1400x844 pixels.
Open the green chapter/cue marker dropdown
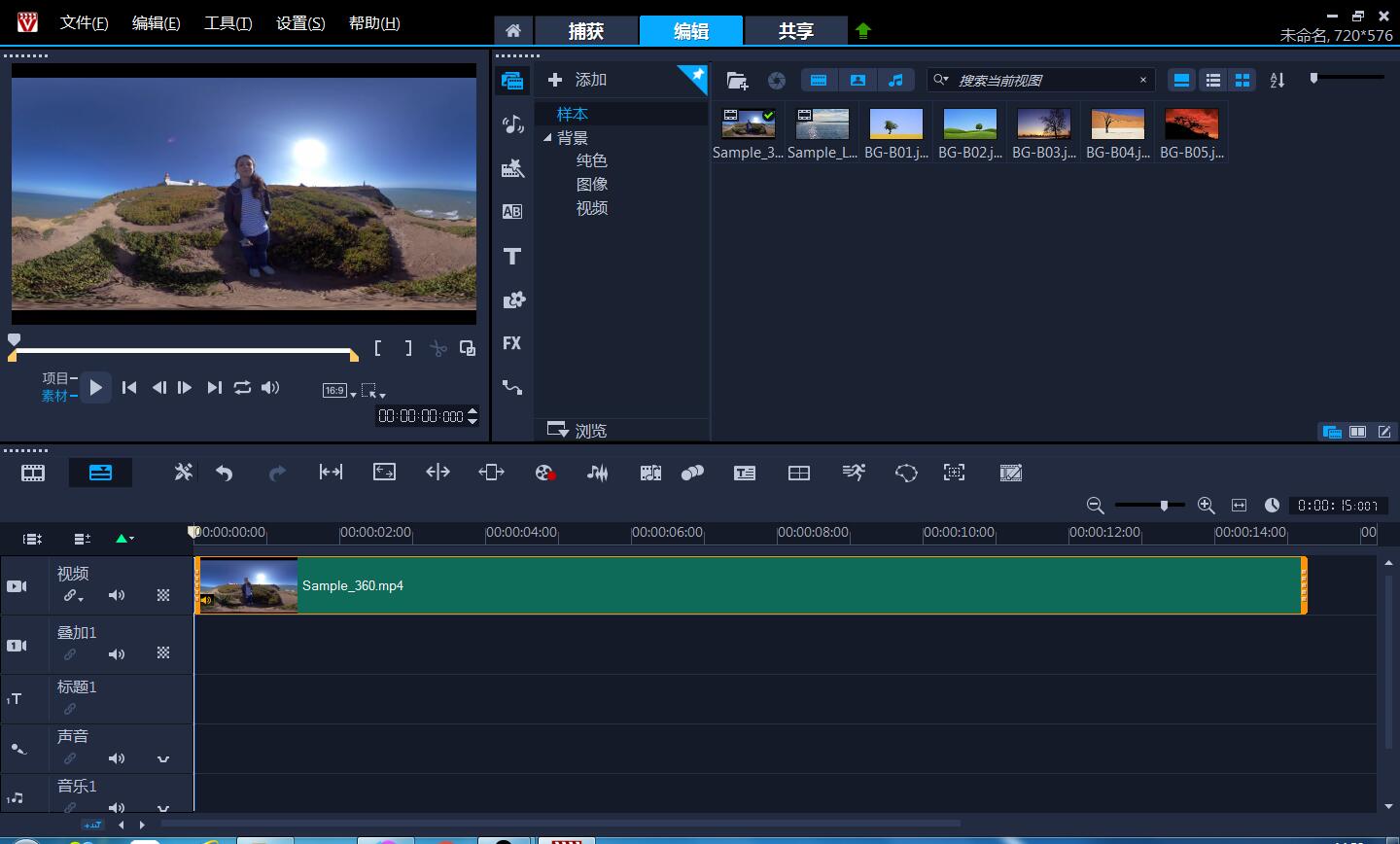(124, 538)
